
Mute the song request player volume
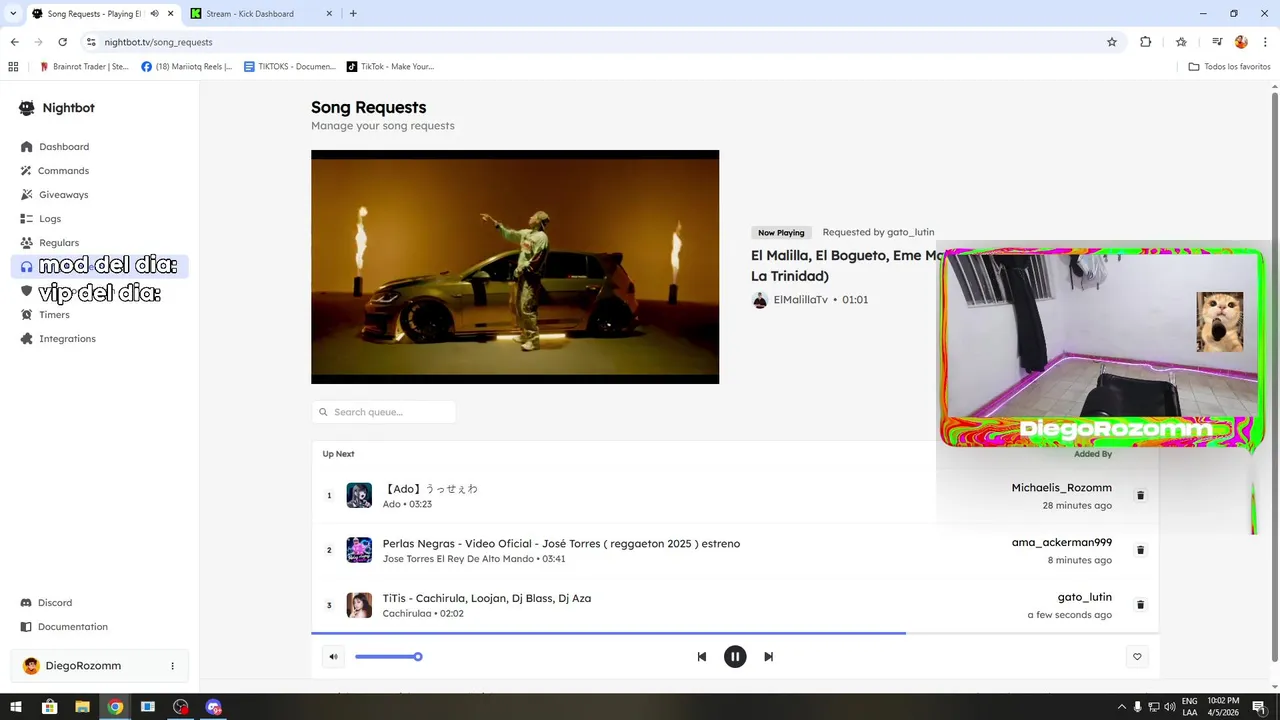(x=333, y=657)
